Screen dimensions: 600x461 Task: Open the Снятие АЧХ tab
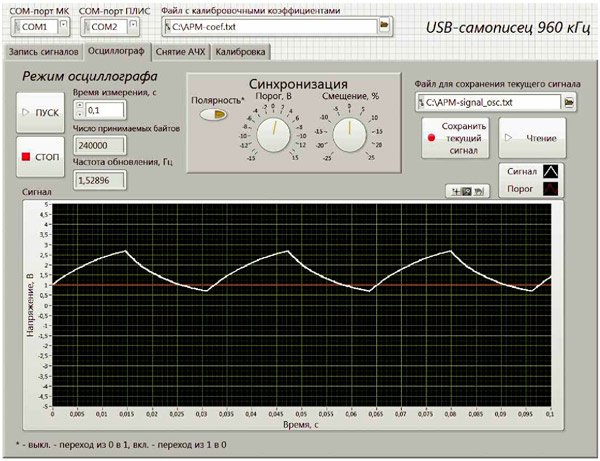(x=181, y=49)
